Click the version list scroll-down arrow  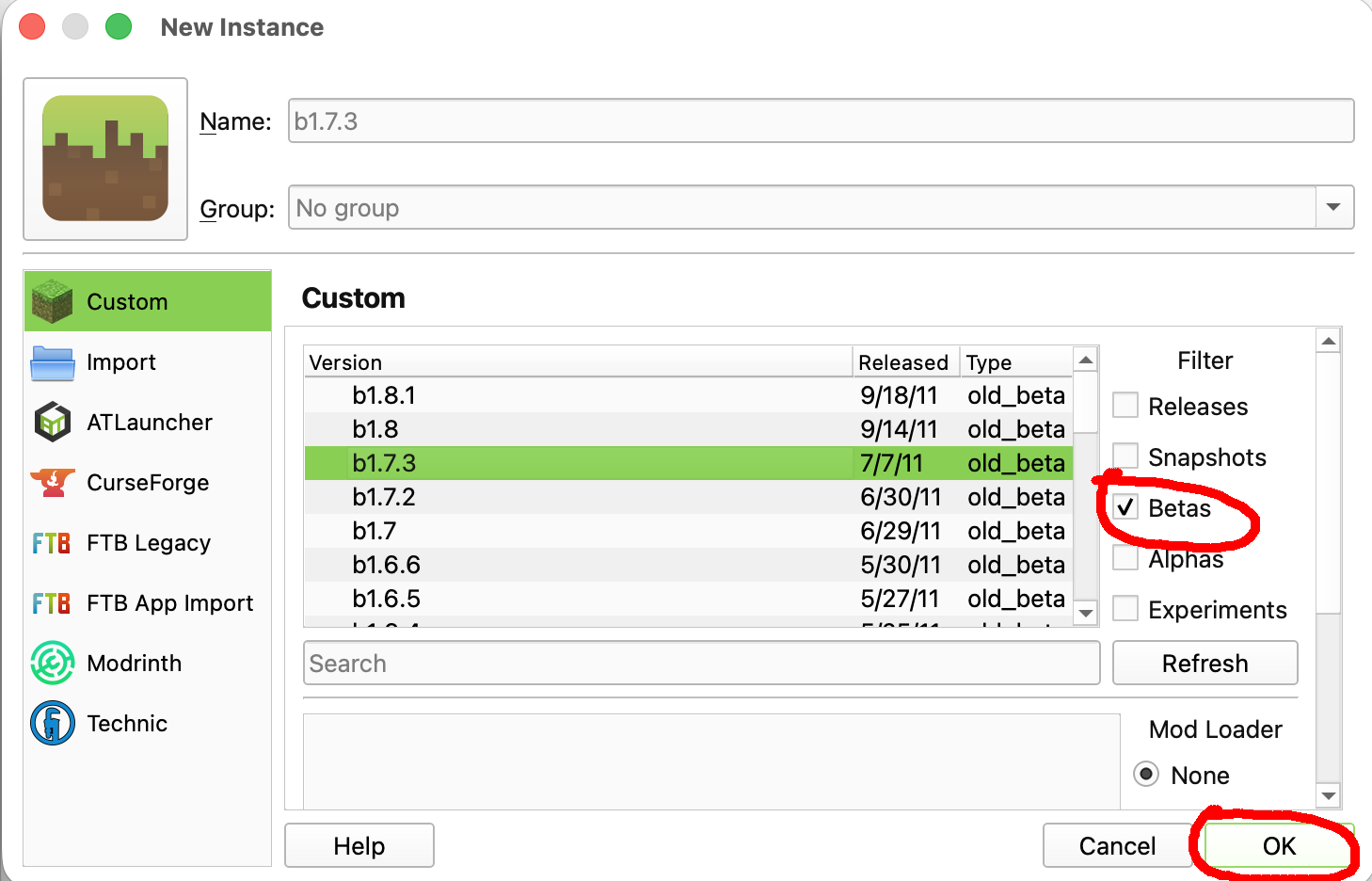tap(1086, 613)
